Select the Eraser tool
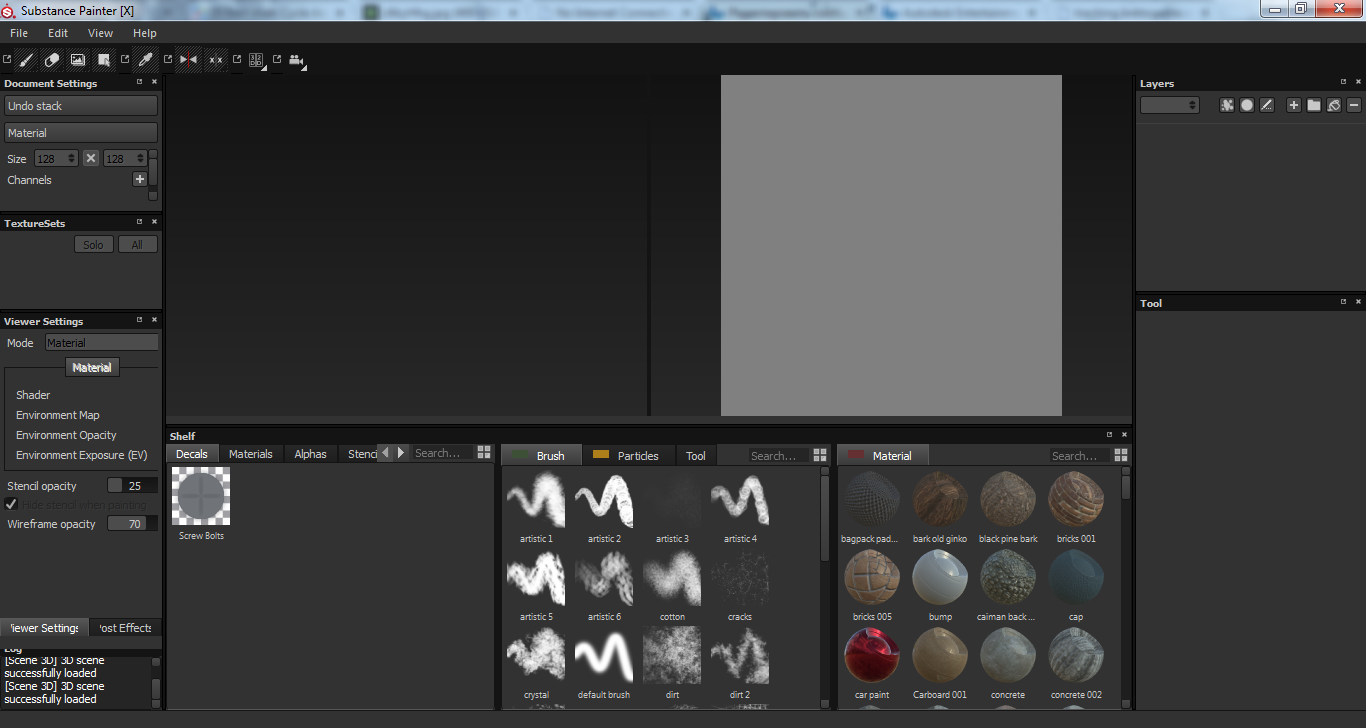The image size is (1366, 728). click(52, 60)
